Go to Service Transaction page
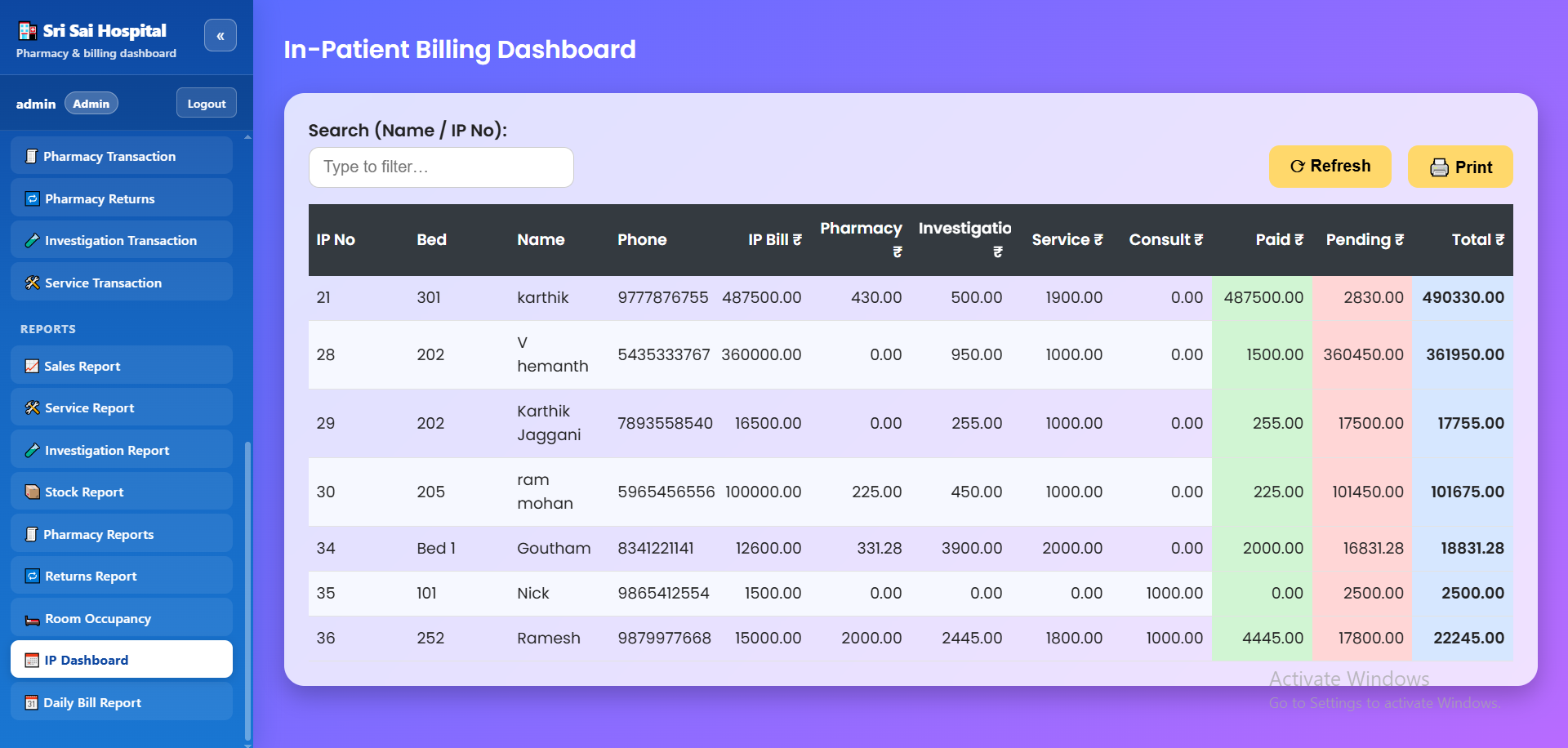This screenshot has height=748, width=1568. (122, 282)
